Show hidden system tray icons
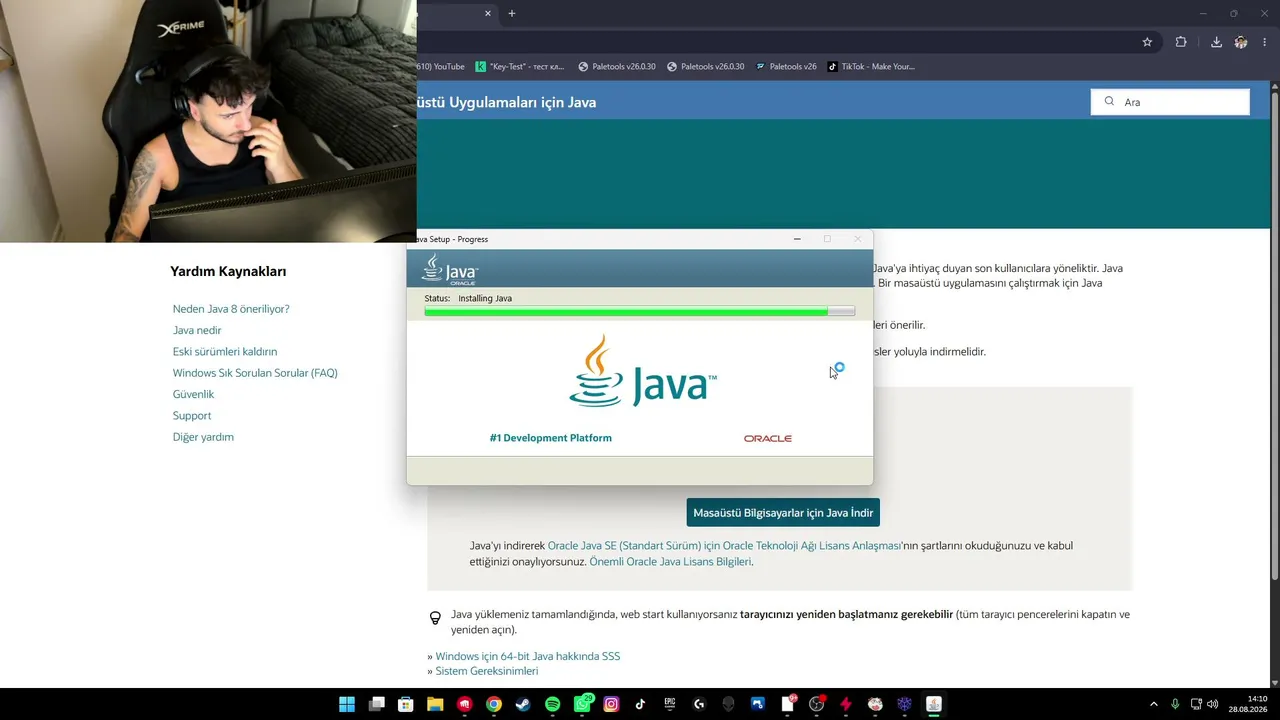Image resolution: width=1280 pixels, height=720 pixels. [x=1153, y=704]
